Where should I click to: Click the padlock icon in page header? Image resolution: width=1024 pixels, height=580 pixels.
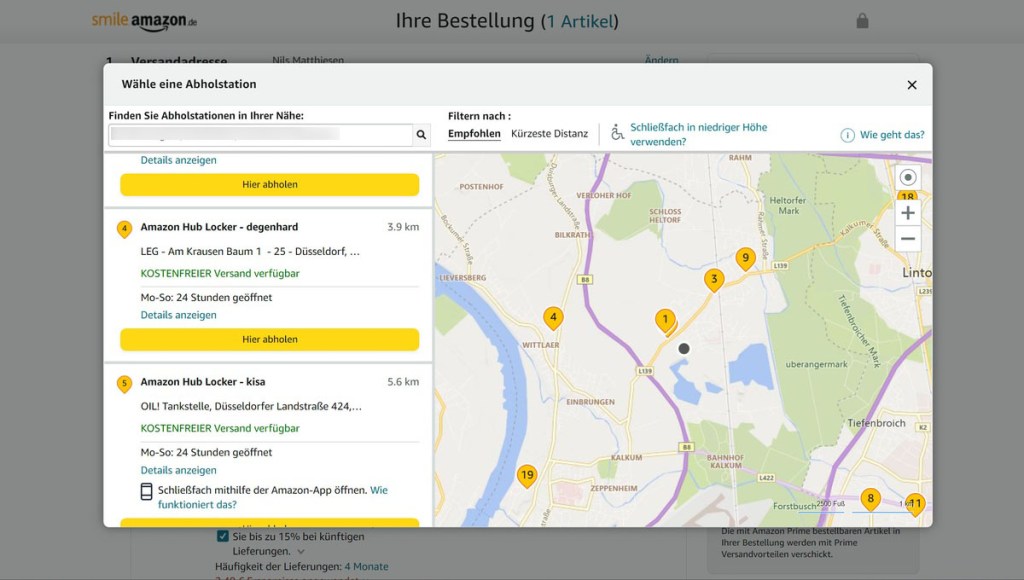point(862,21)
